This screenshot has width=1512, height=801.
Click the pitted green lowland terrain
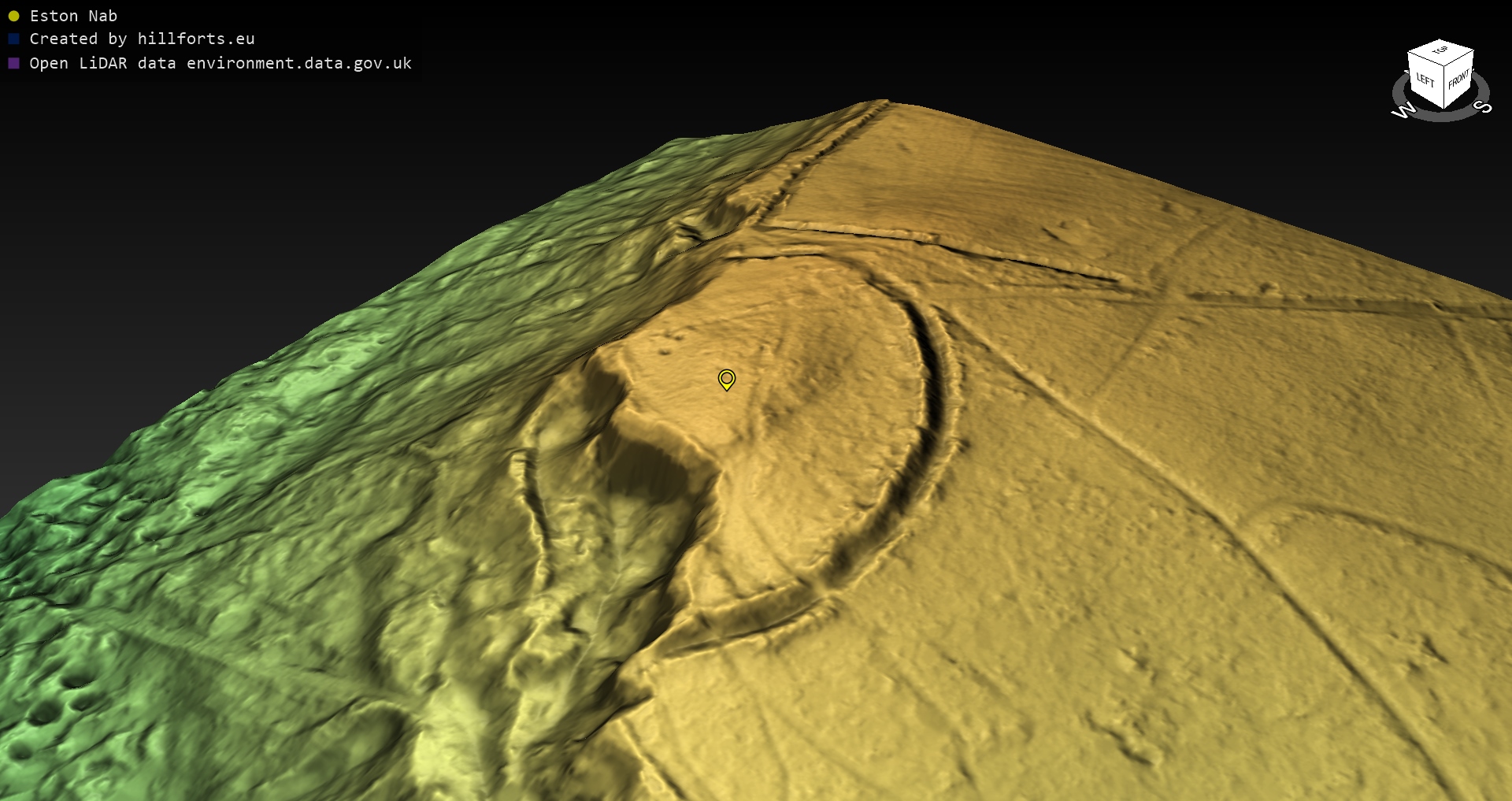[x=71, y=693]
